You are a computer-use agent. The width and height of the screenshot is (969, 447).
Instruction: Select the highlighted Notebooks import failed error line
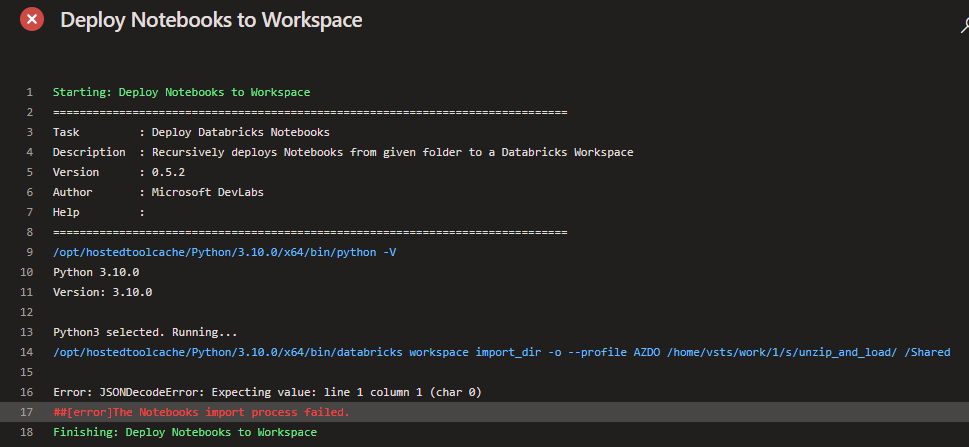coord(201,412)
